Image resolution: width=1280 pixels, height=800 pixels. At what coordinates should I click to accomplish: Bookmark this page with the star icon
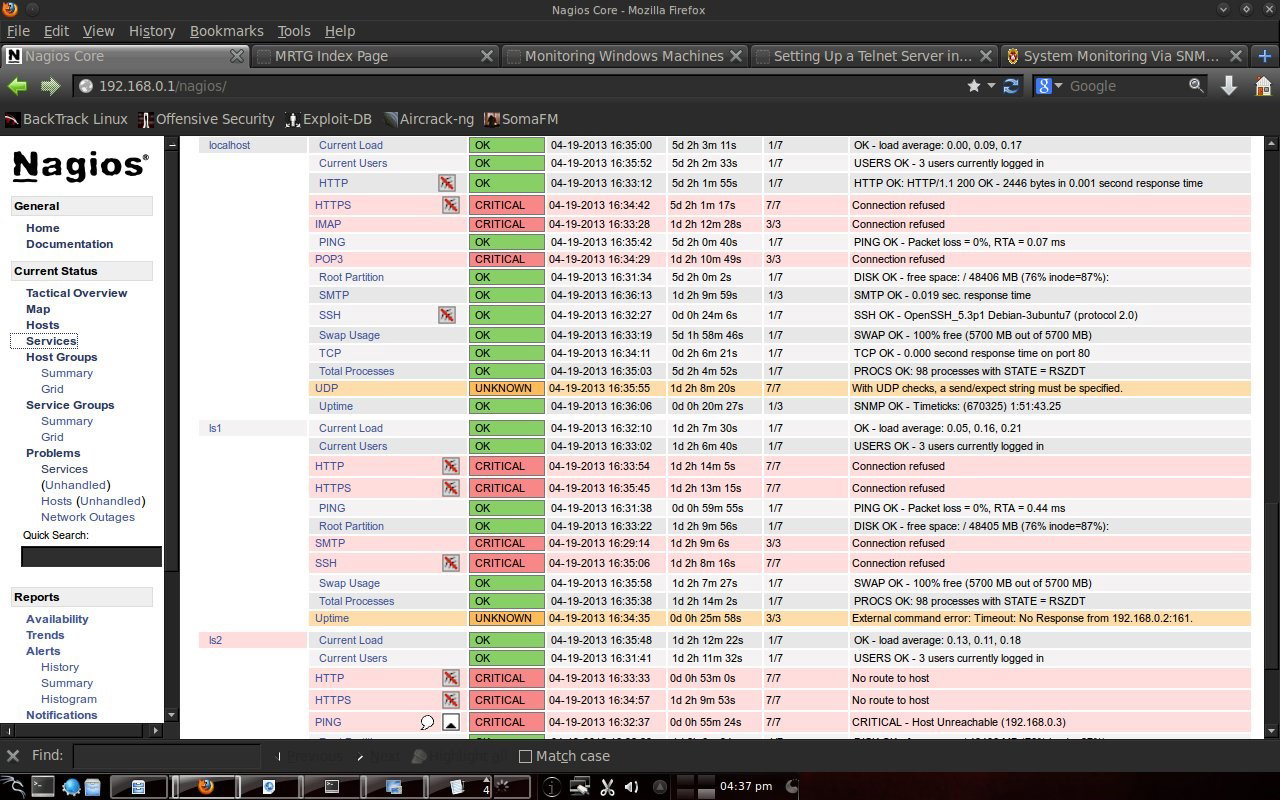tap(974, 86)
